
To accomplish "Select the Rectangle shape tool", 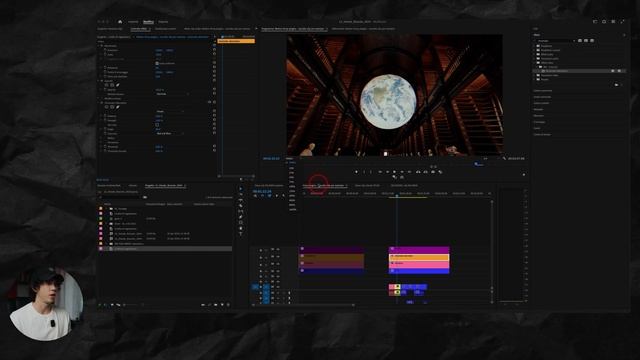I will click(x=241, y=223).
